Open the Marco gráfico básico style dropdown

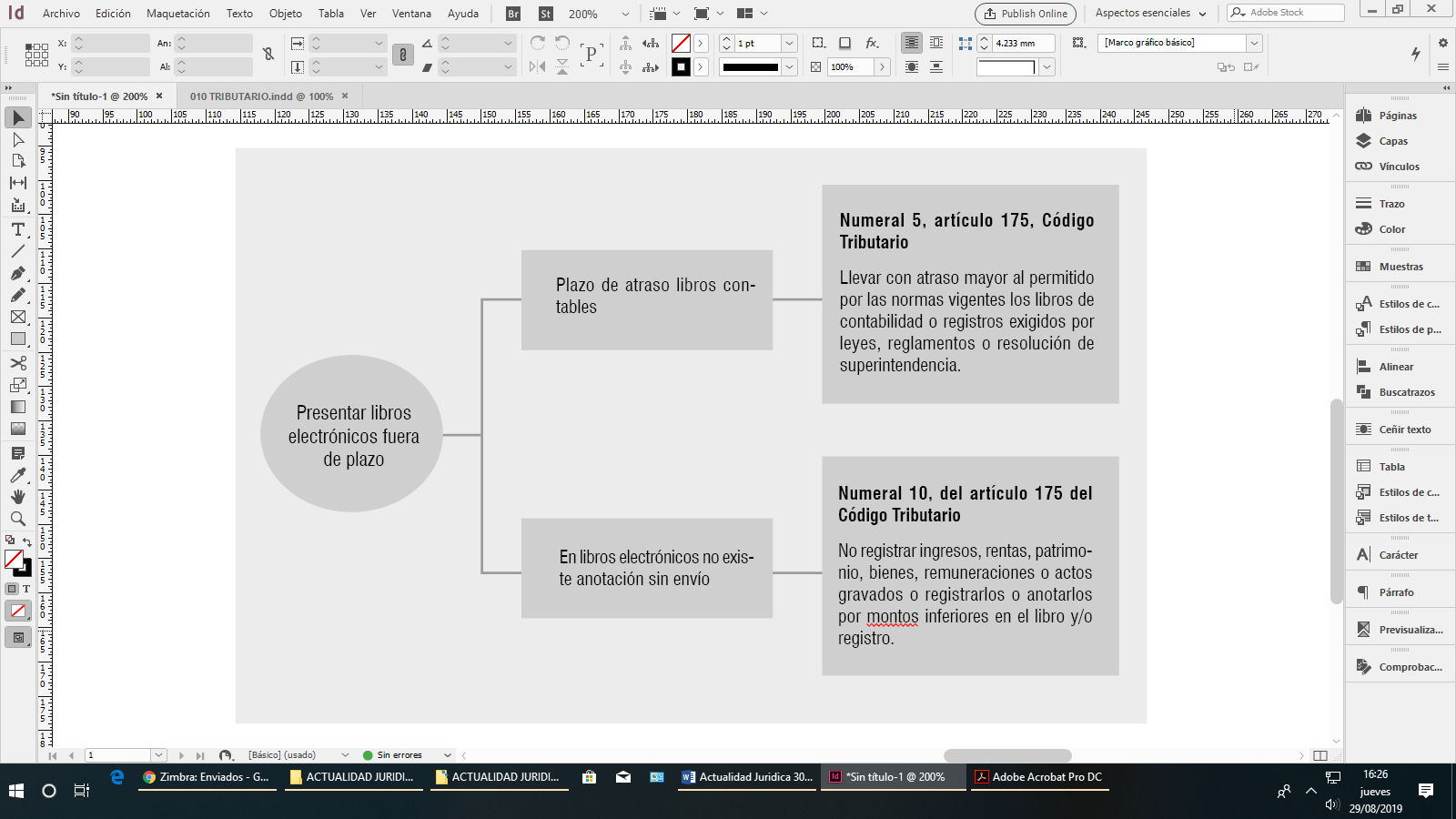point(1254,43)
